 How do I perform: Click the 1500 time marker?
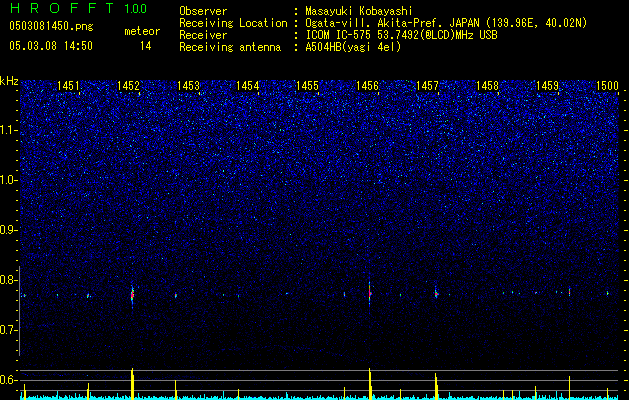[607, 85]
